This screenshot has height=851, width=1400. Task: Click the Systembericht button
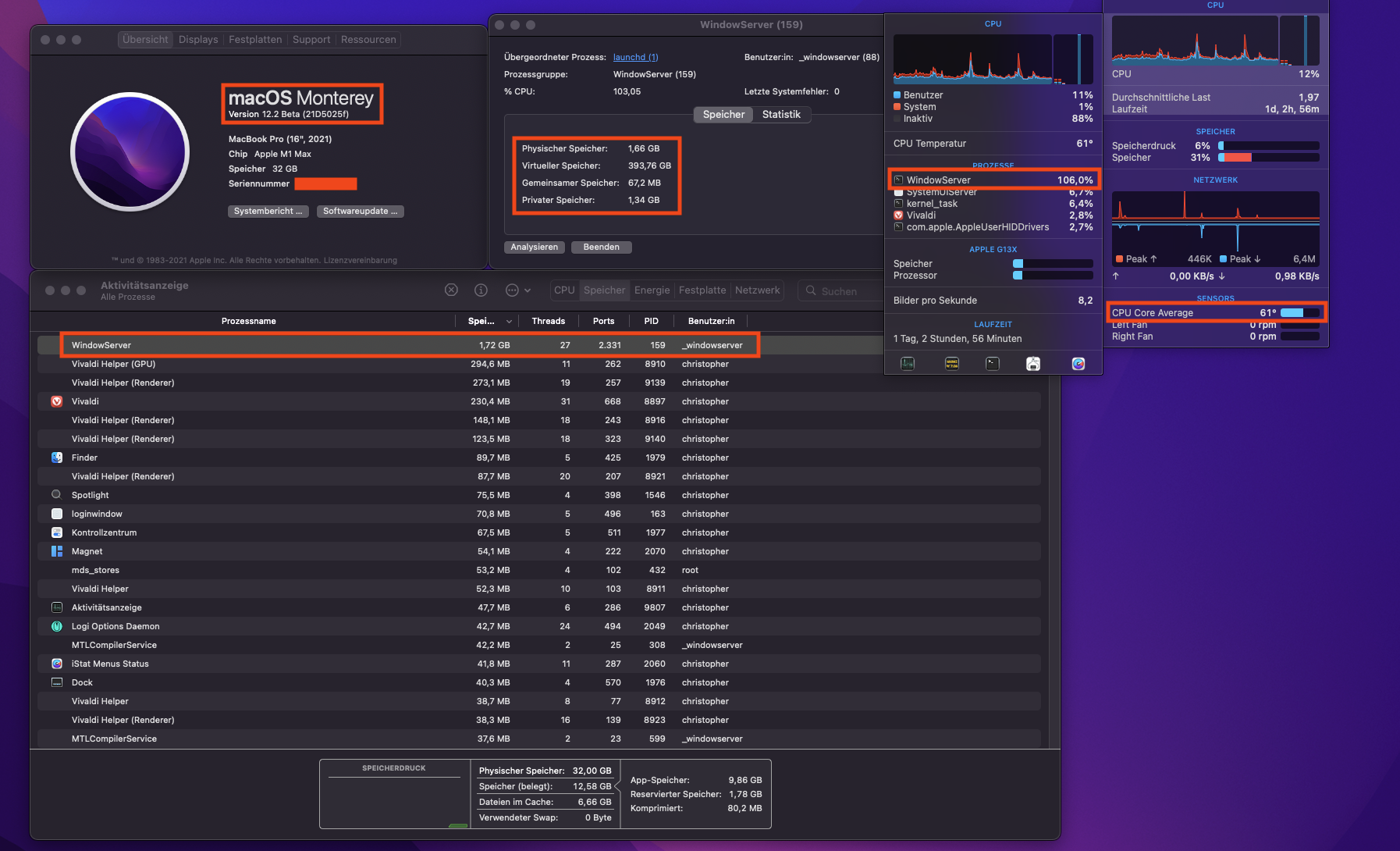click(268, 212)
